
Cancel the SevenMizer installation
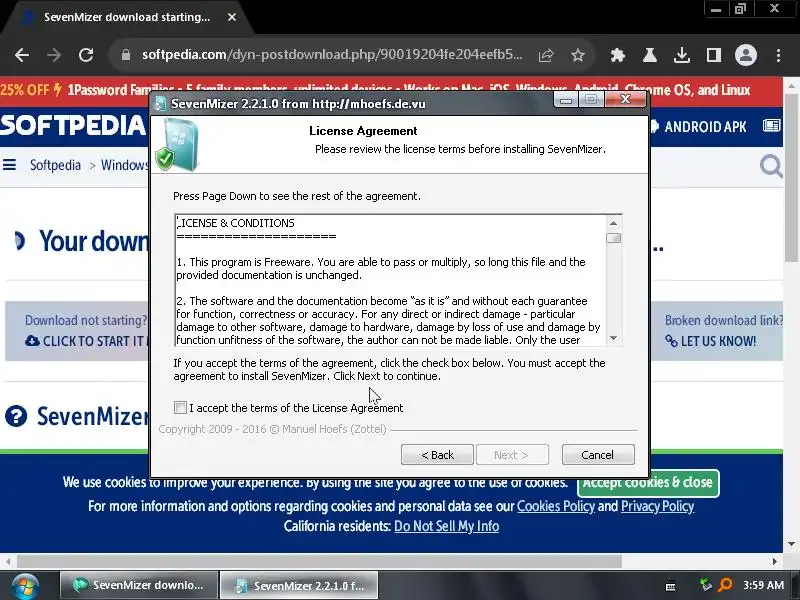(x=598, y=455)
